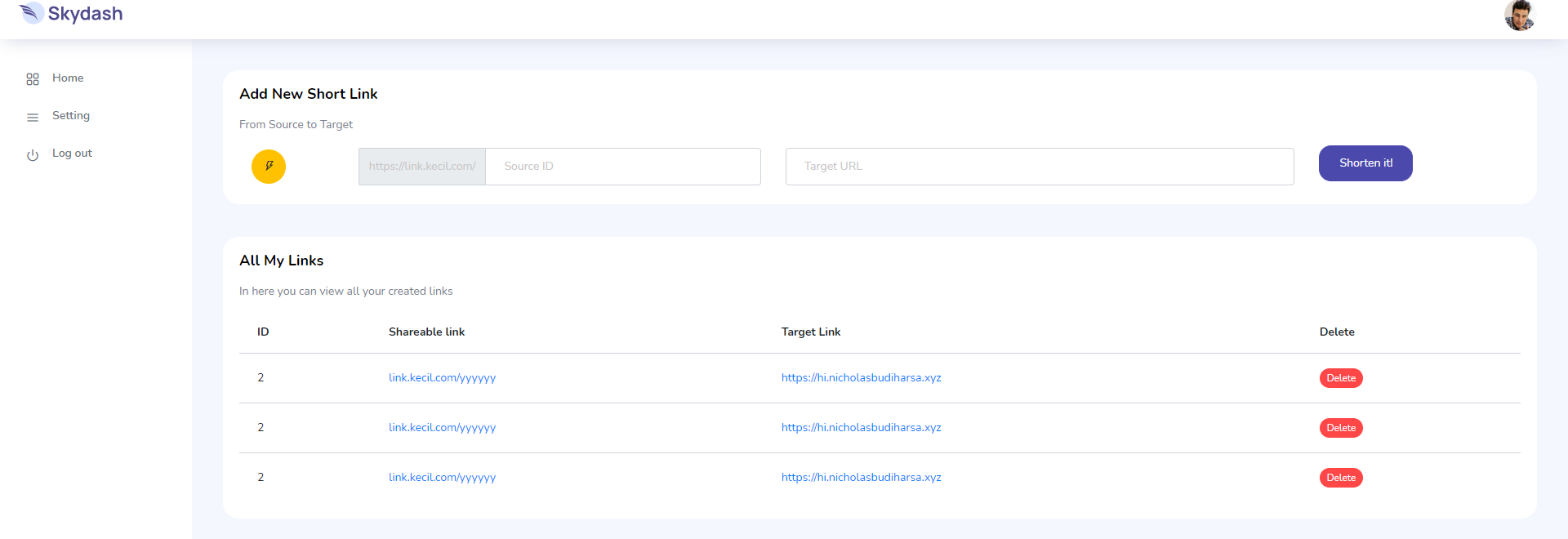This screenshot has height=539, width=1568.
Task: Delete the third link in the table
Action: coord(1340,478)
